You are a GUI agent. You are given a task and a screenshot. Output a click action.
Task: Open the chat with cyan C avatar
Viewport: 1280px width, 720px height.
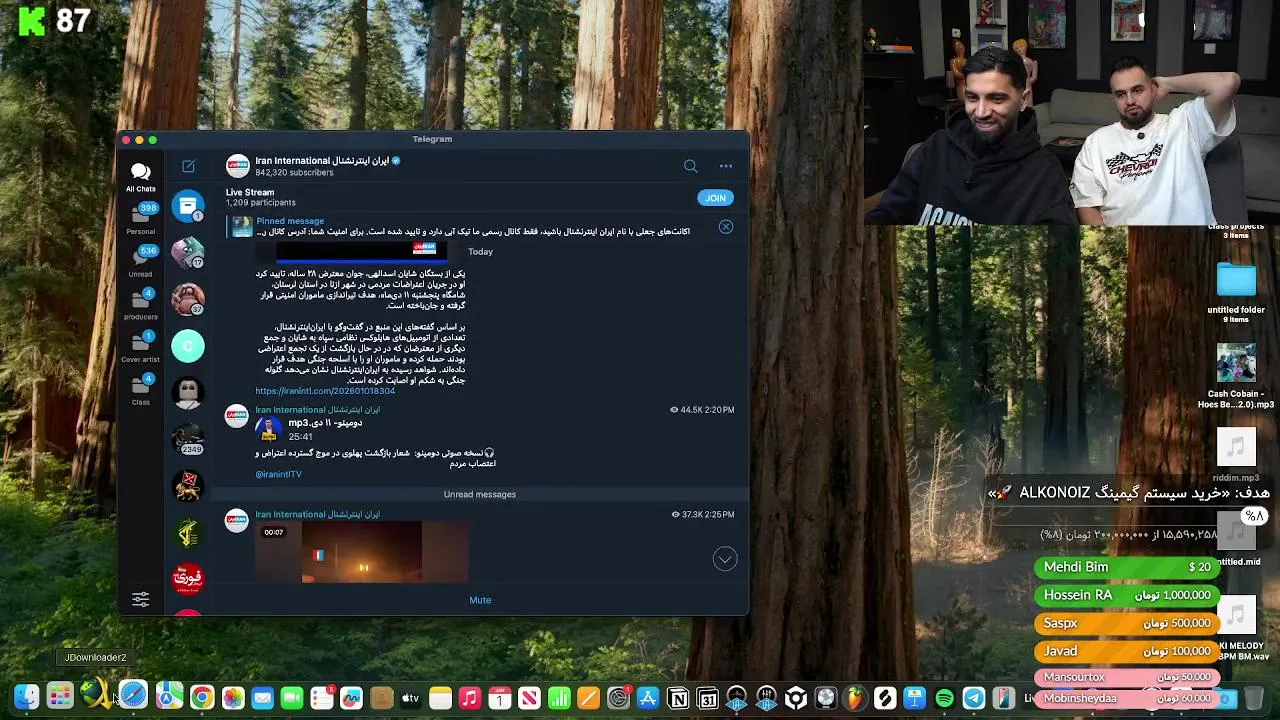(x=188, y=346)
